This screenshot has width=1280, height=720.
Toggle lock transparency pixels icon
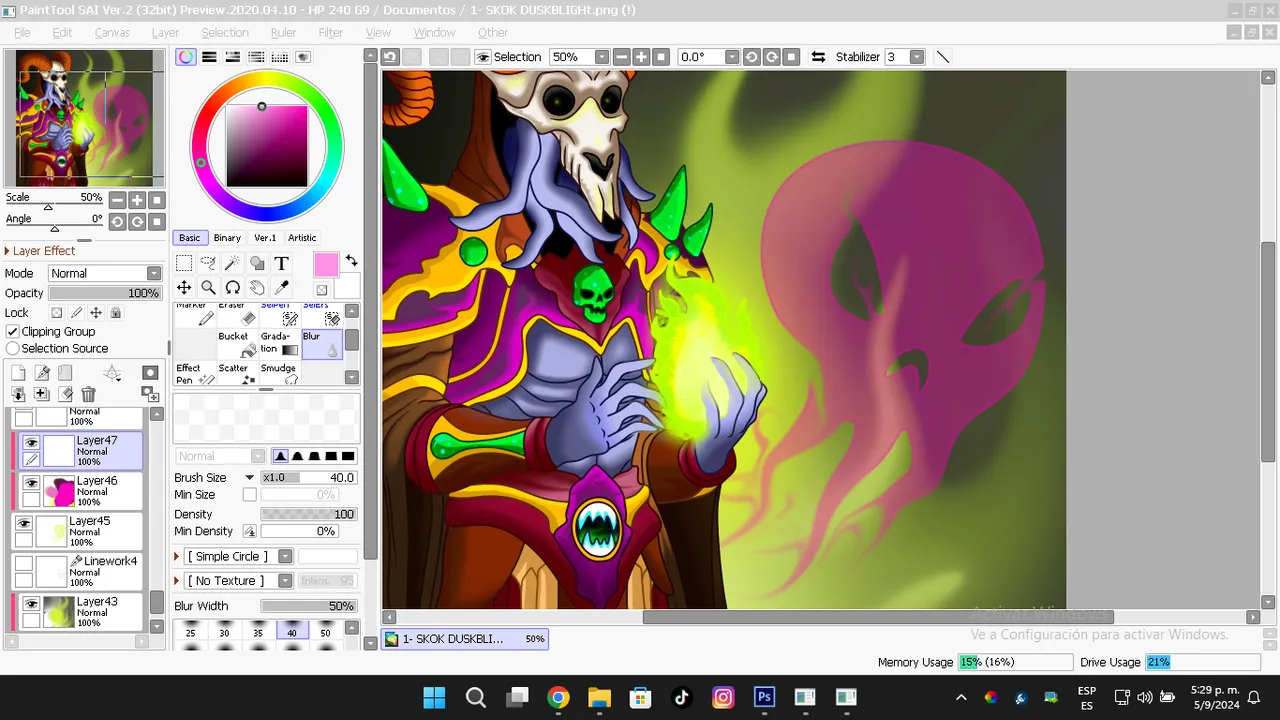click(56, 313)
